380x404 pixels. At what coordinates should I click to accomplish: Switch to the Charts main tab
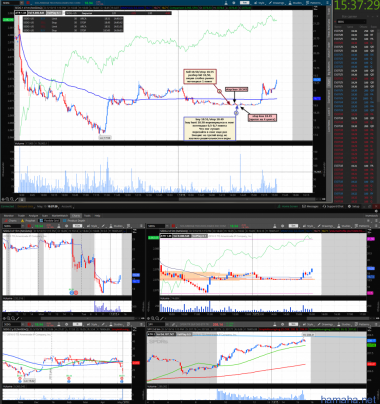tap(76, 216)
